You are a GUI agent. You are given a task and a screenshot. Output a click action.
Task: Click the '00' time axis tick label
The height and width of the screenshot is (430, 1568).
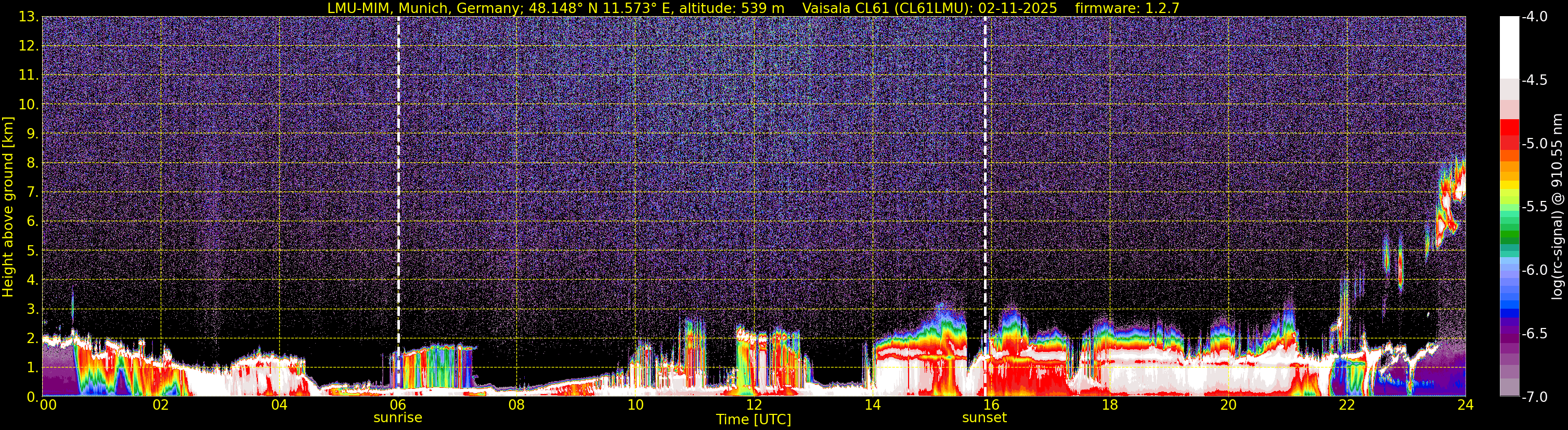pyautogui.click(x=48, y=405)
